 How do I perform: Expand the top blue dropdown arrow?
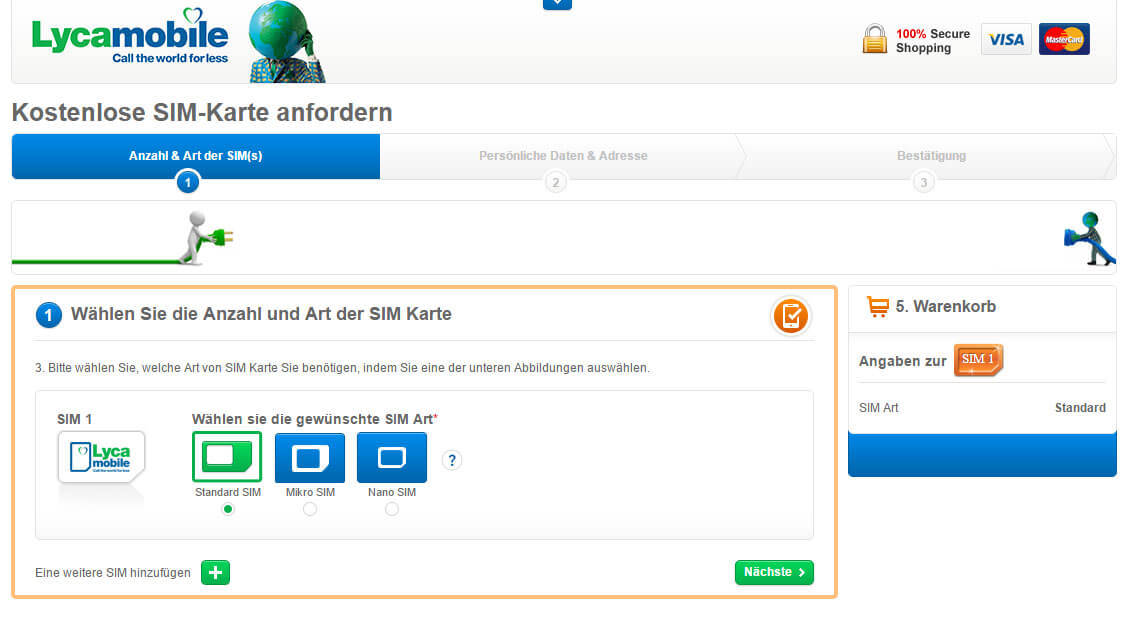point(557,4)
